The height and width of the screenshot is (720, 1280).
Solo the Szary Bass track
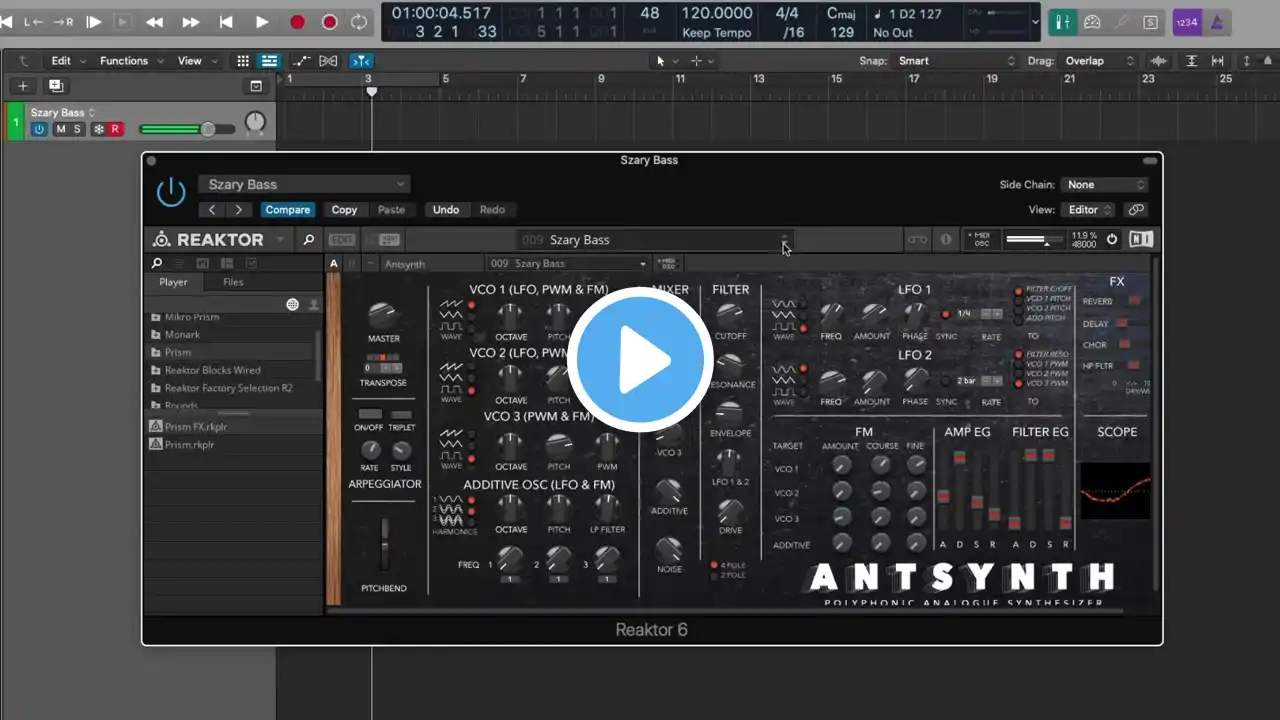coord(77,129)
